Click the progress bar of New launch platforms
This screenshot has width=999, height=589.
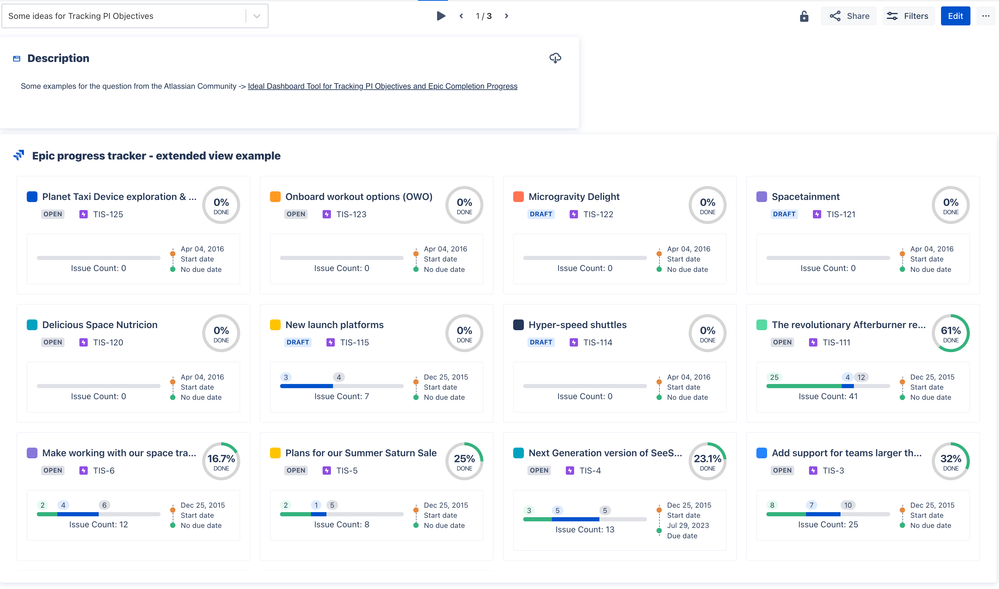point(341,386)
